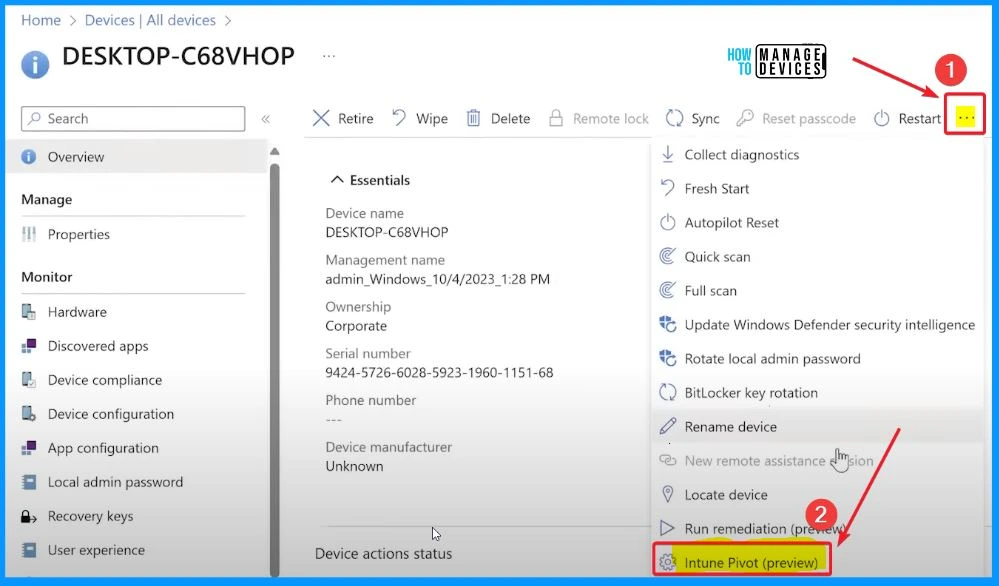The width and height of the screenshot is (999, 586).
Task: Click the Run remediation play icon
Action: (x=667, y=528)
